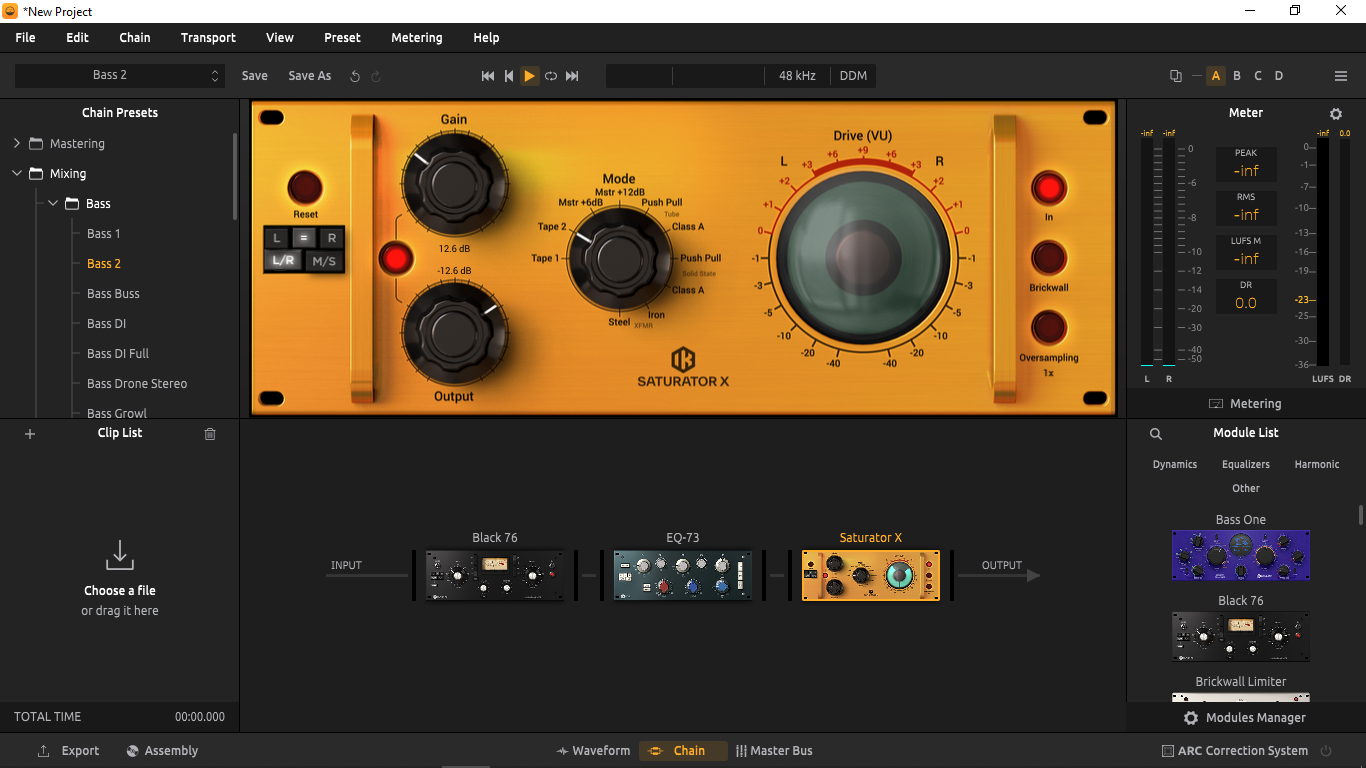Skip to start of track
This screenshot has width=1366, height=768.
click(x=488, y=76)
